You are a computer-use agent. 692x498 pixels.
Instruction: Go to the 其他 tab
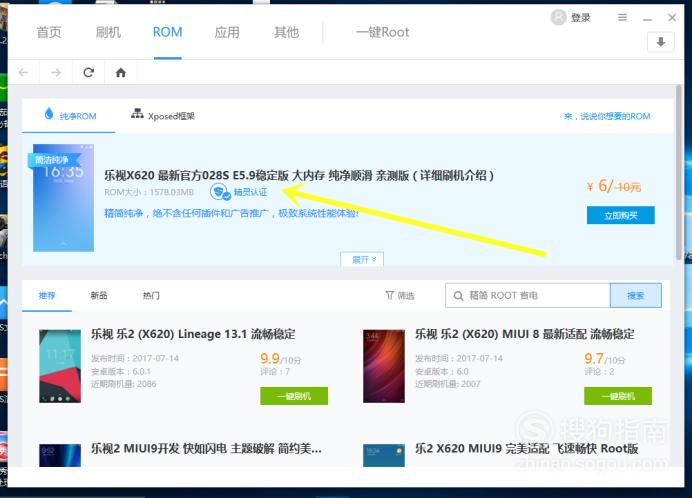[286, 32]
